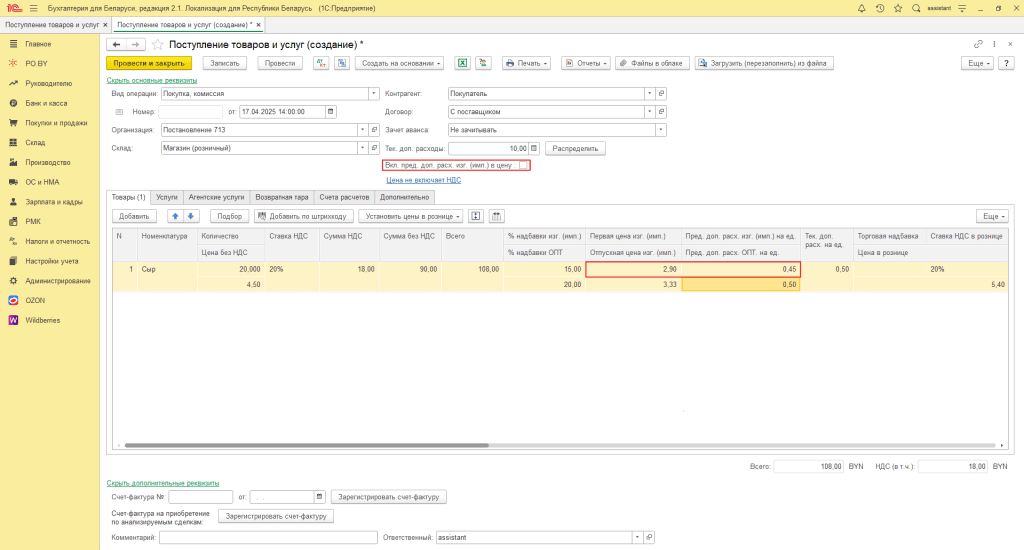Click the table icon in goods toolbar

(496, 216)
